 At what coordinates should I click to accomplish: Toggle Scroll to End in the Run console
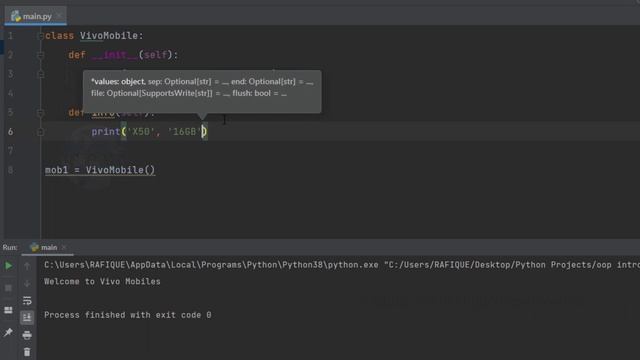pyautogui.click(x=27, y=318)
